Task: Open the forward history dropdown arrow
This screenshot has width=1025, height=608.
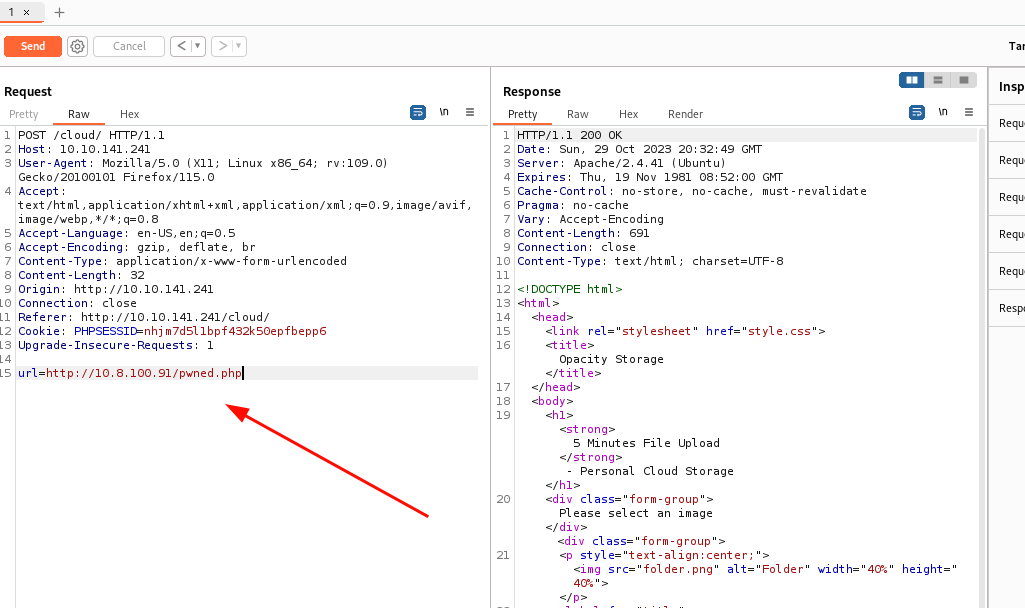Action: pos(239,46)
